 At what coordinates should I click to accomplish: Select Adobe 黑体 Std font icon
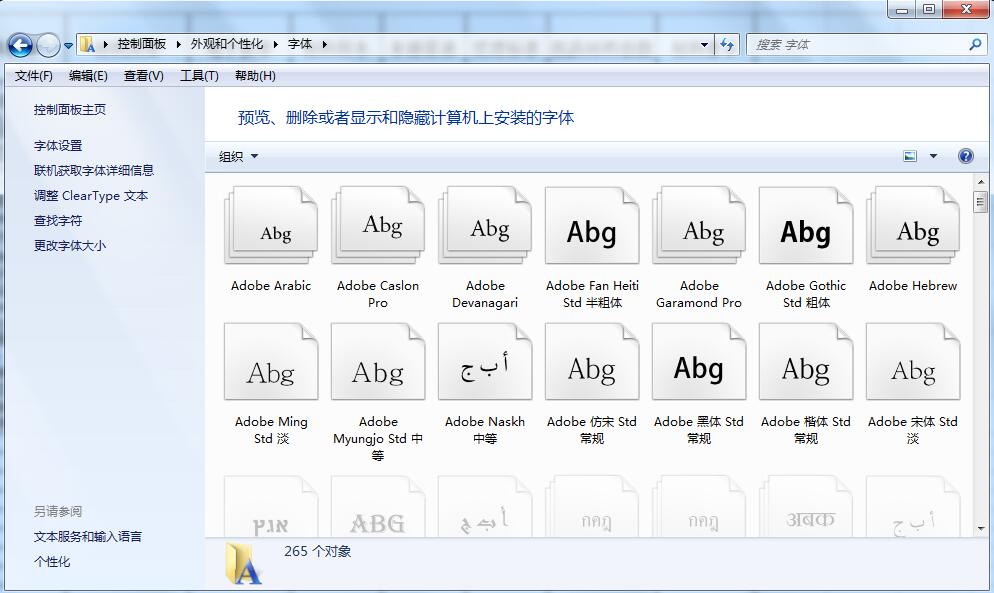click(x=699, y=362)
